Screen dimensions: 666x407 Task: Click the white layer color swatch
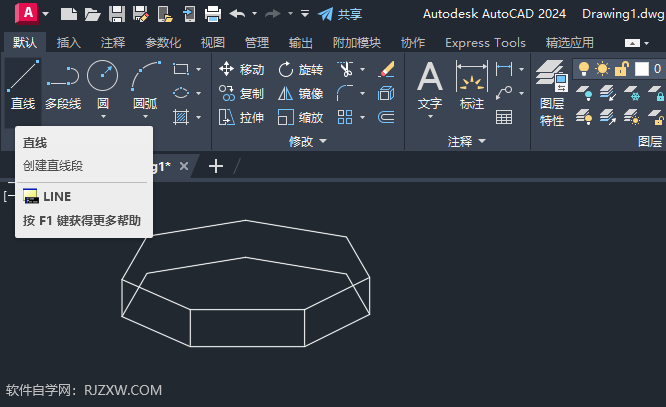641,69
